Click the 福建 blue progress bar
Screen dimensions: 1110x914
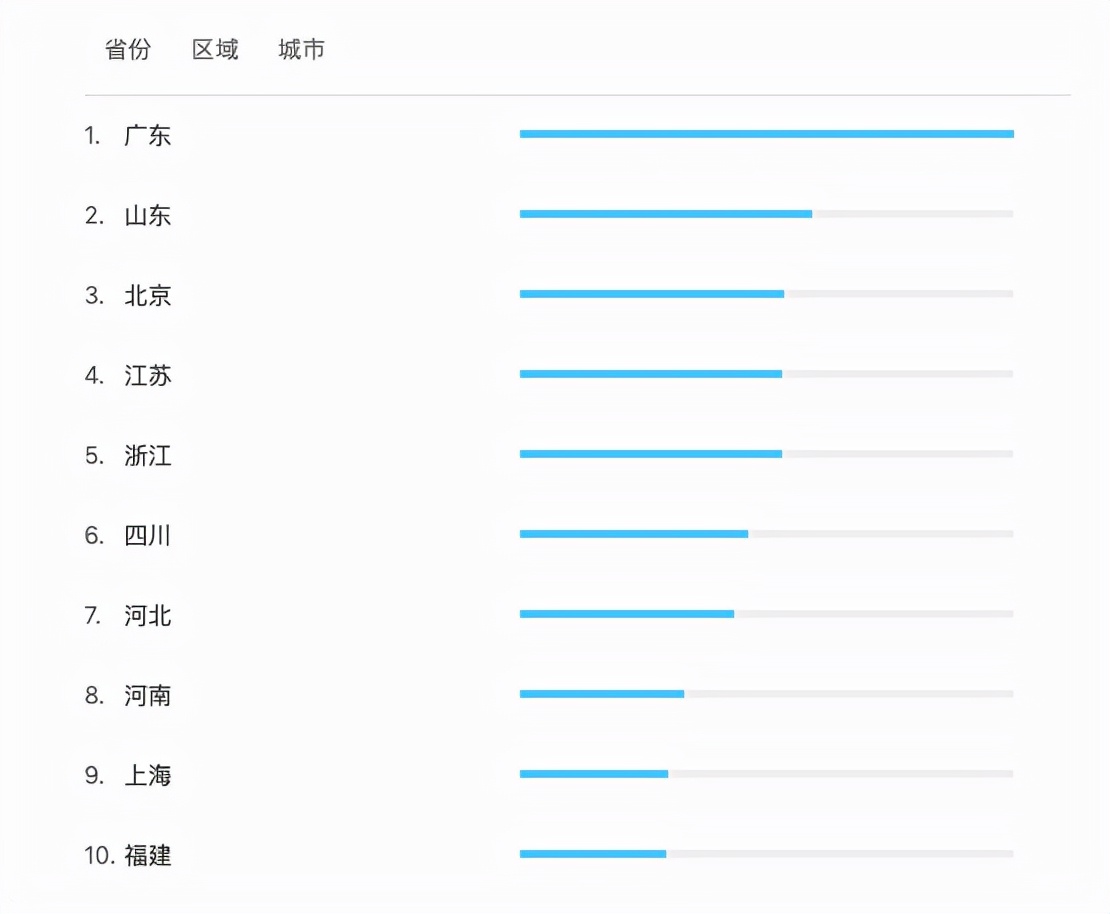click(593, 854)
